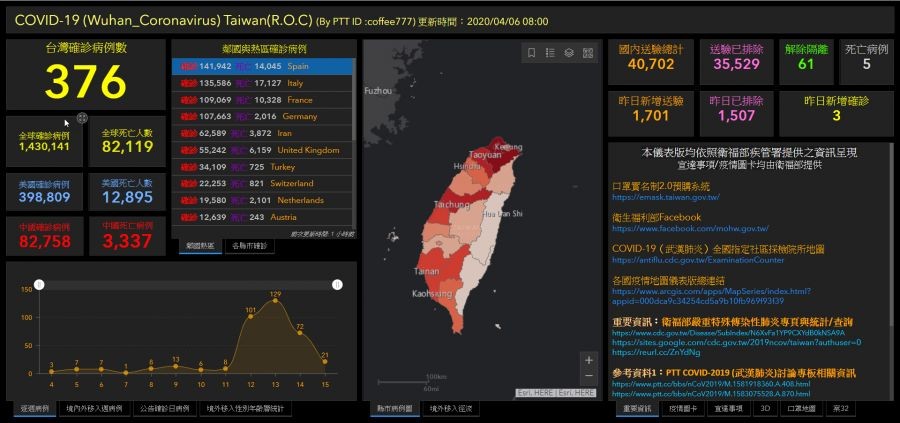Viewport: 900px width, 423px height.
Task: Adjust the right handle of chart range slider
Action: [x=338, y=284]
